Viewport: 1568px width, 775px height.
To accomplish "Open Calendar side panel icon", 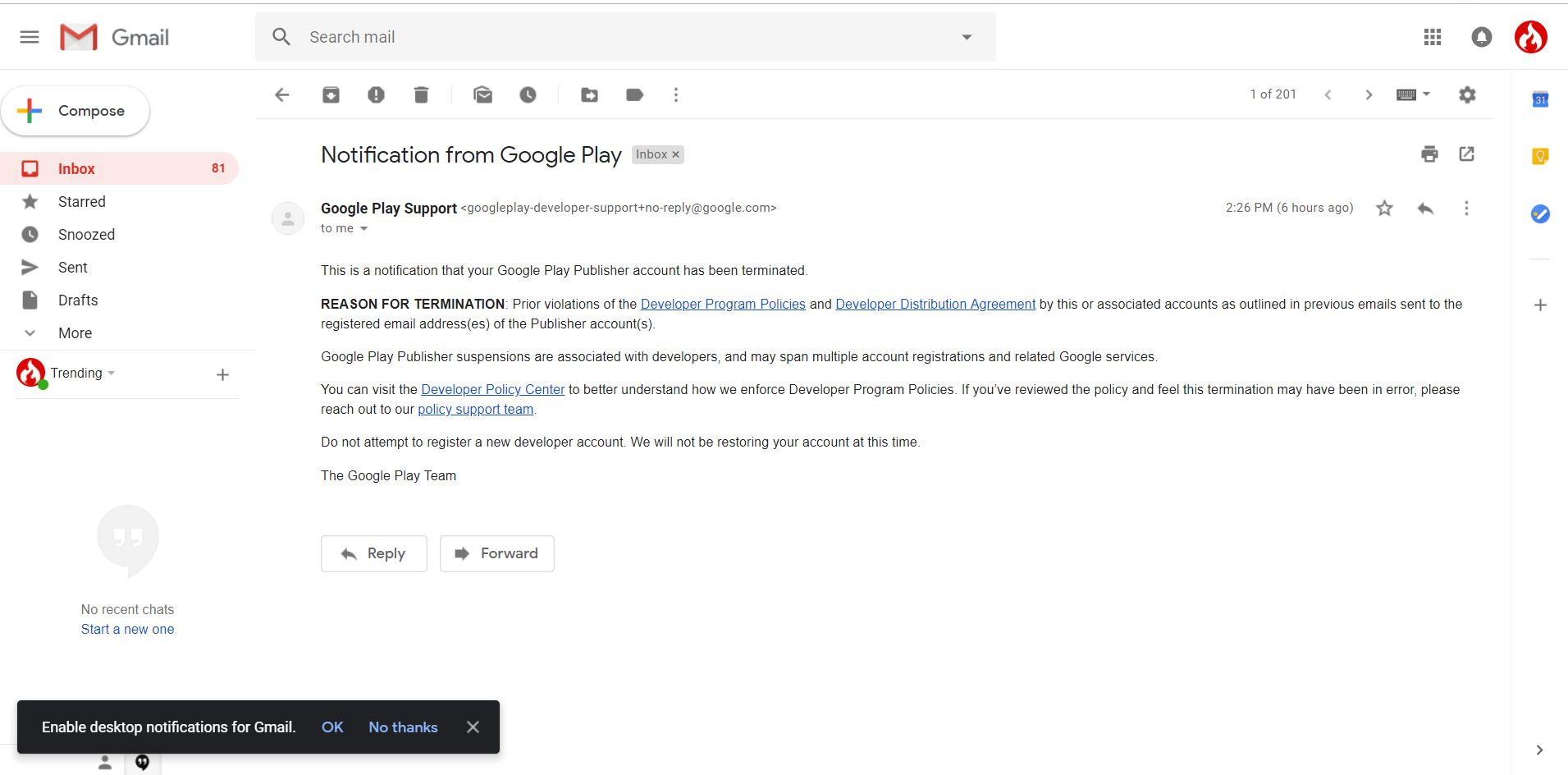I will pyautogui.click(x=1540, y=100).
